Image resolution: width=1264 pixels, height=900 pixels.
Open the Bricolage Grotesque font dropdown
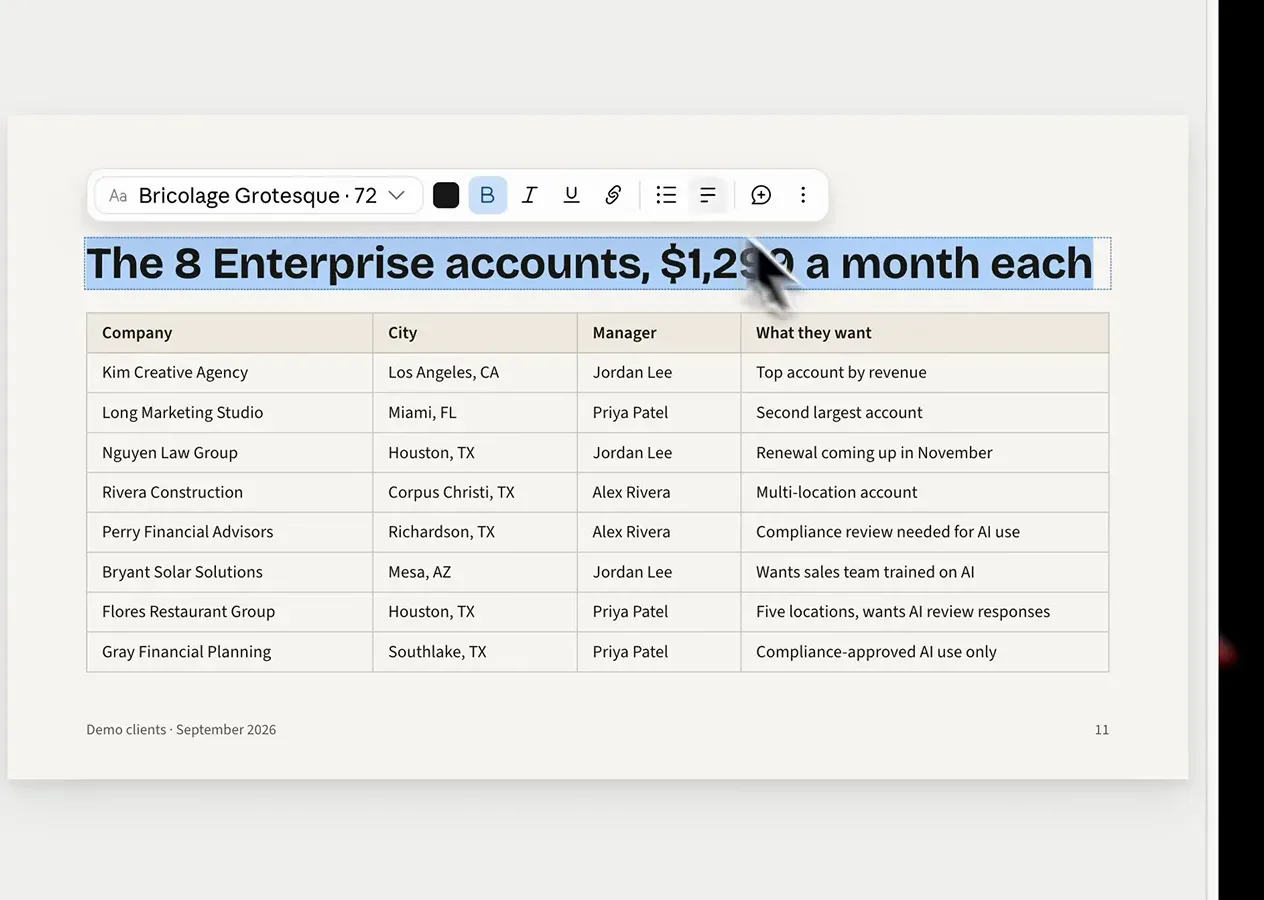point(258,195)
